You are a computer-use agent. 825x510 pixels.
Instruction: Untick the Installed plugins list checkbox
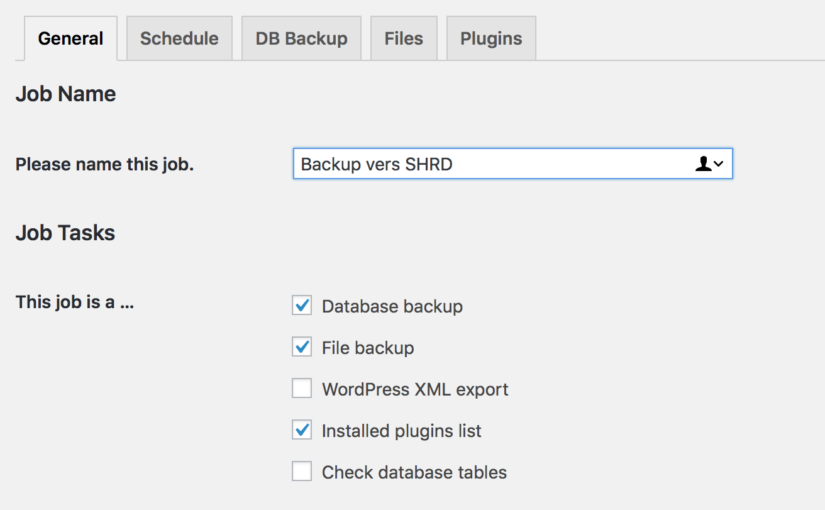[302, 430]
